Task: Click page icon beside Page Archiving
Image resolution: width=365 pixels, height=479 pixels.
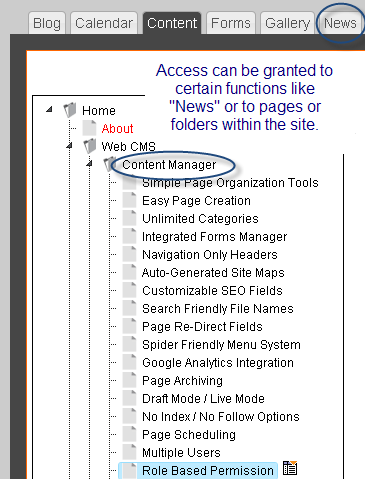Action: (x=129, y=380)
